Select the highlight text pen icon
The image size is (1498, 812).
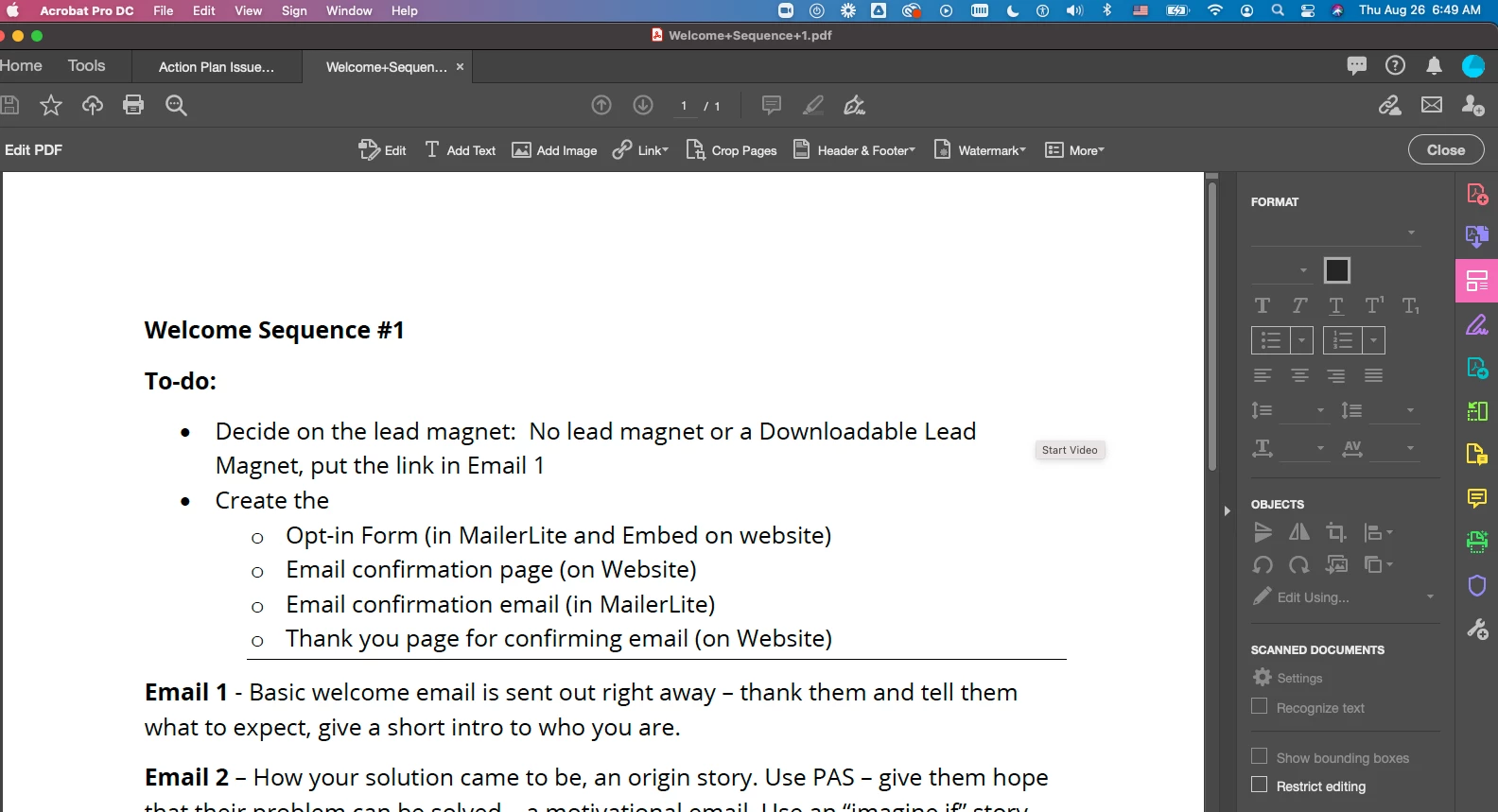(813, 105)
